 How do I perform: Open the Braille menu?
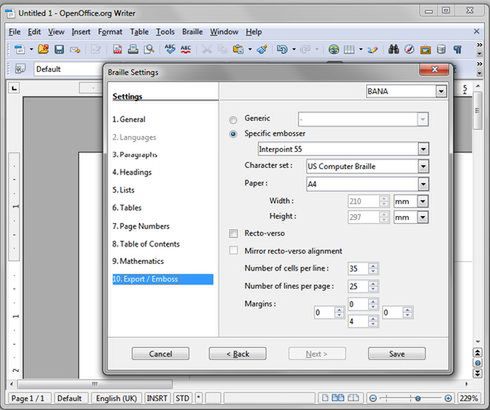[192, 32]
